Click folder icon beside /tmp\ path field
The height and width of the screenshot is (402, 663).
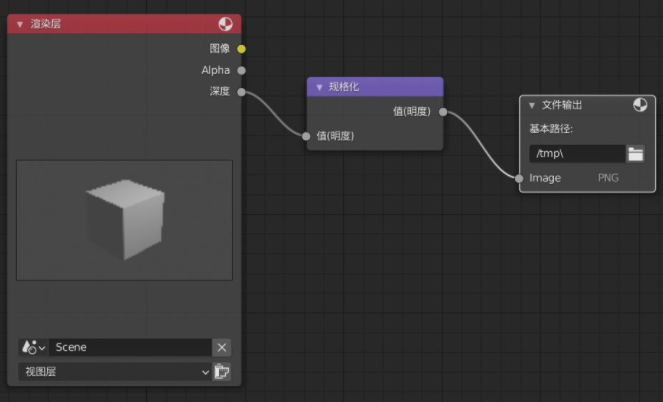[636, 153]
